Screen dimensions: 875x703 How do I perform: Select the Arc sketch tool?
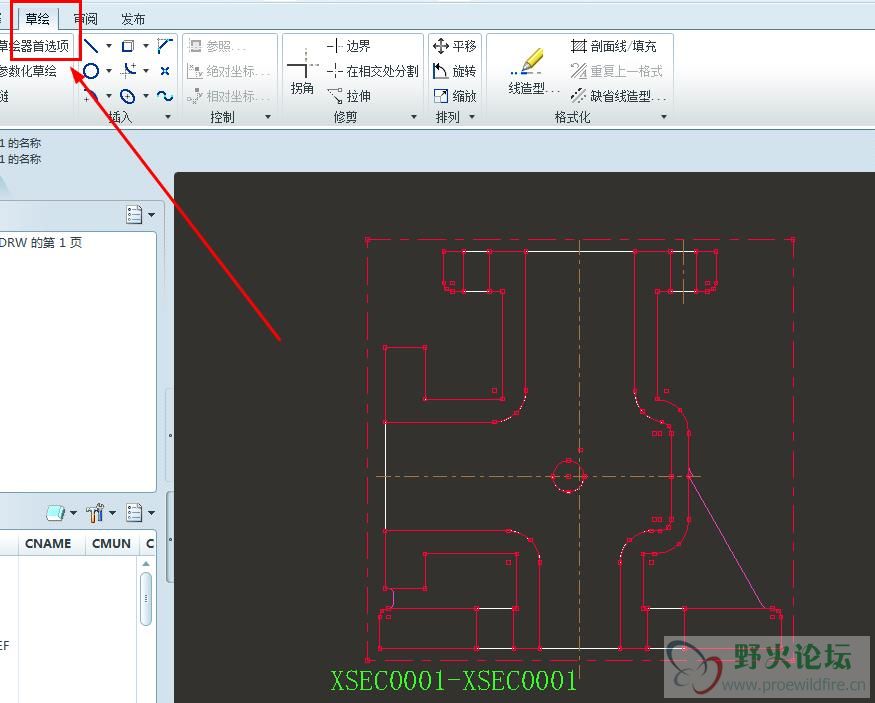click(x=91, y=96)
